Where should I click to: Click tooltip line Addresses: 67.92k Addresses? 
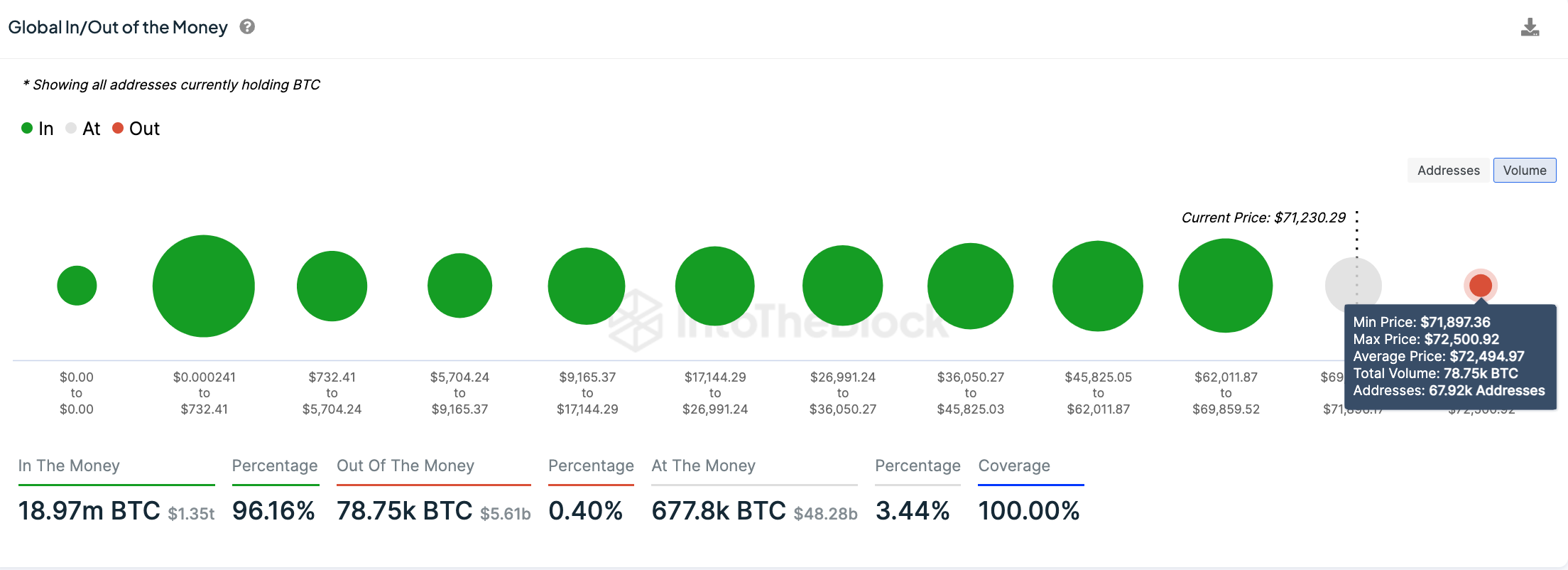(1449, 390)
